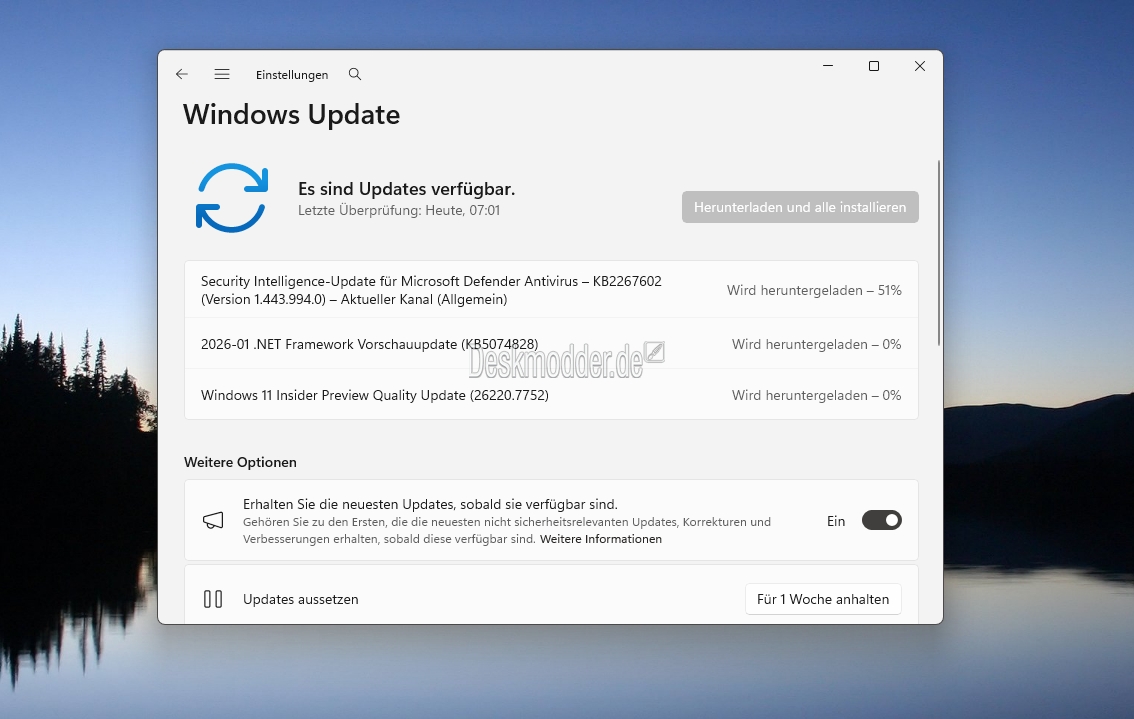
Task: Click the pause icon beside Updates aussetzen
Action: (x=213, y=599)
